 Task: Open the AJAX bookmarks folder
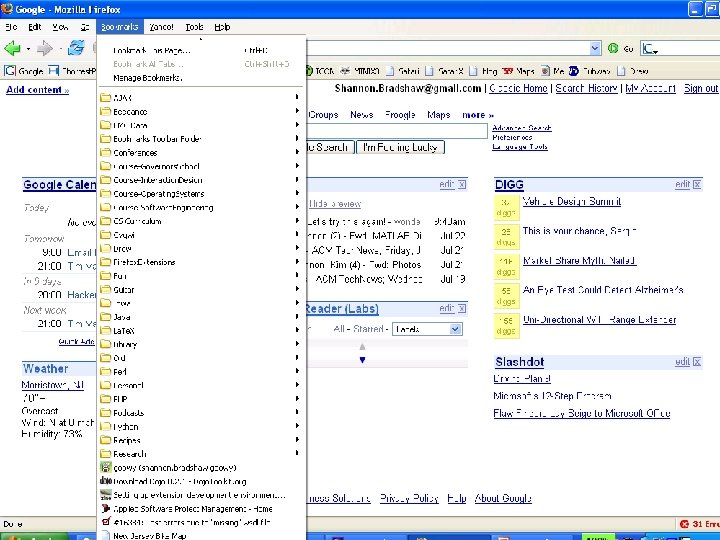click(200, 97)
